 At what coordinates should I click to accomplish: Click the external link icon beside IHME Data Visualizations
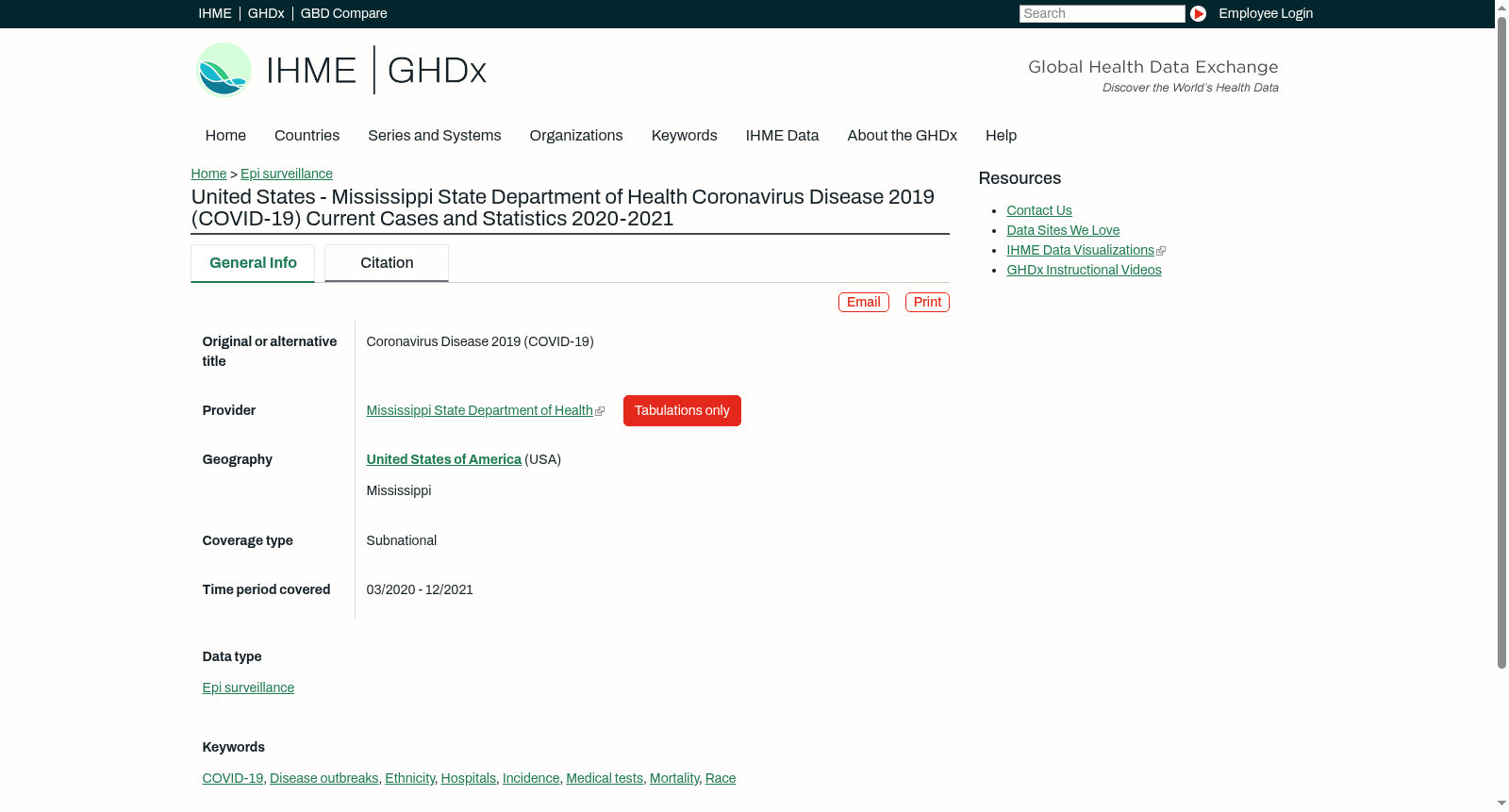point(1161,251)
